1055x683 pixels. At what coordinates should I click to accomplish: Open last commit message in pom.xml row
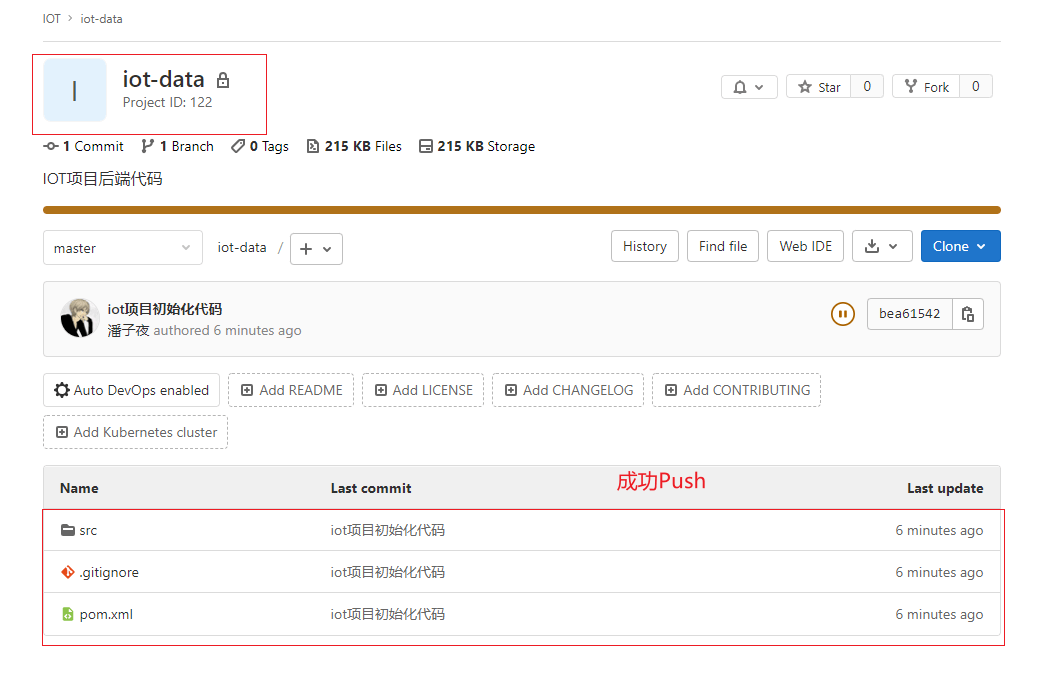tap(388, 614)
